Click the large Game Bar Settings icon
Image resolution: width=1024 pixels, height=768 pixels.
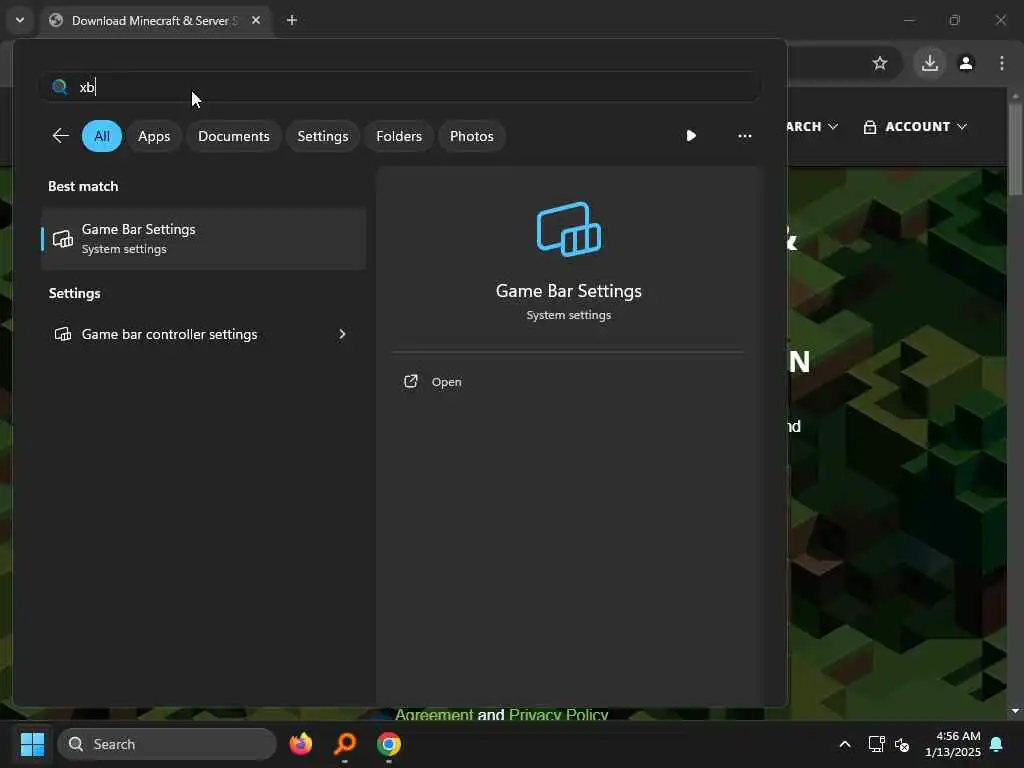[569, 229]
